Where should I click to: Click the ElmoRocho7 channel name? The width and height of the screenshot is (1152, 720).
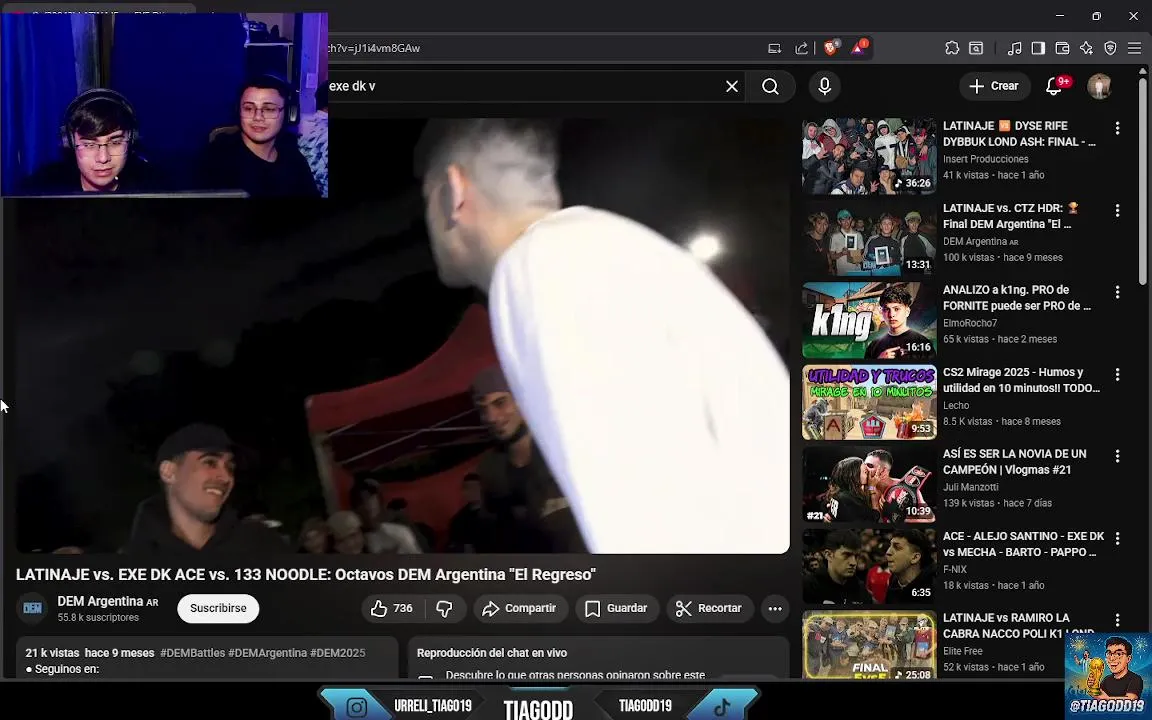[970, 323]
